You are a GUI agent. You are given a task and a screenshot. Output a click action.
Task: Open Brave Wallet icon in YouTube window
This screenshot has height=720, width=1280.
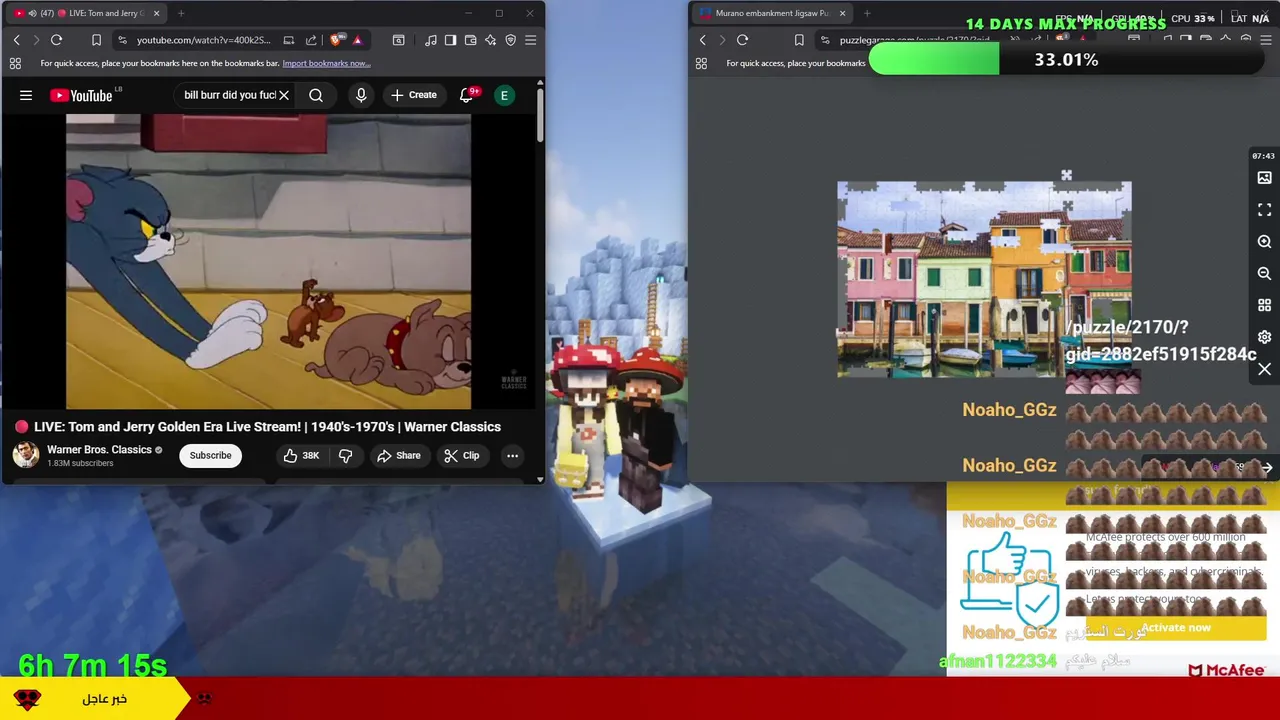[470, 40]
